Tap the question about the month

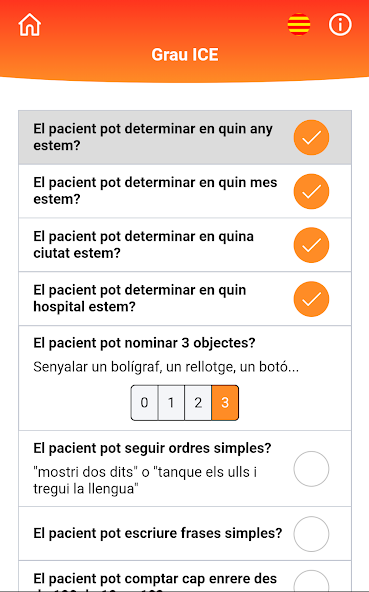pos(155,191)
